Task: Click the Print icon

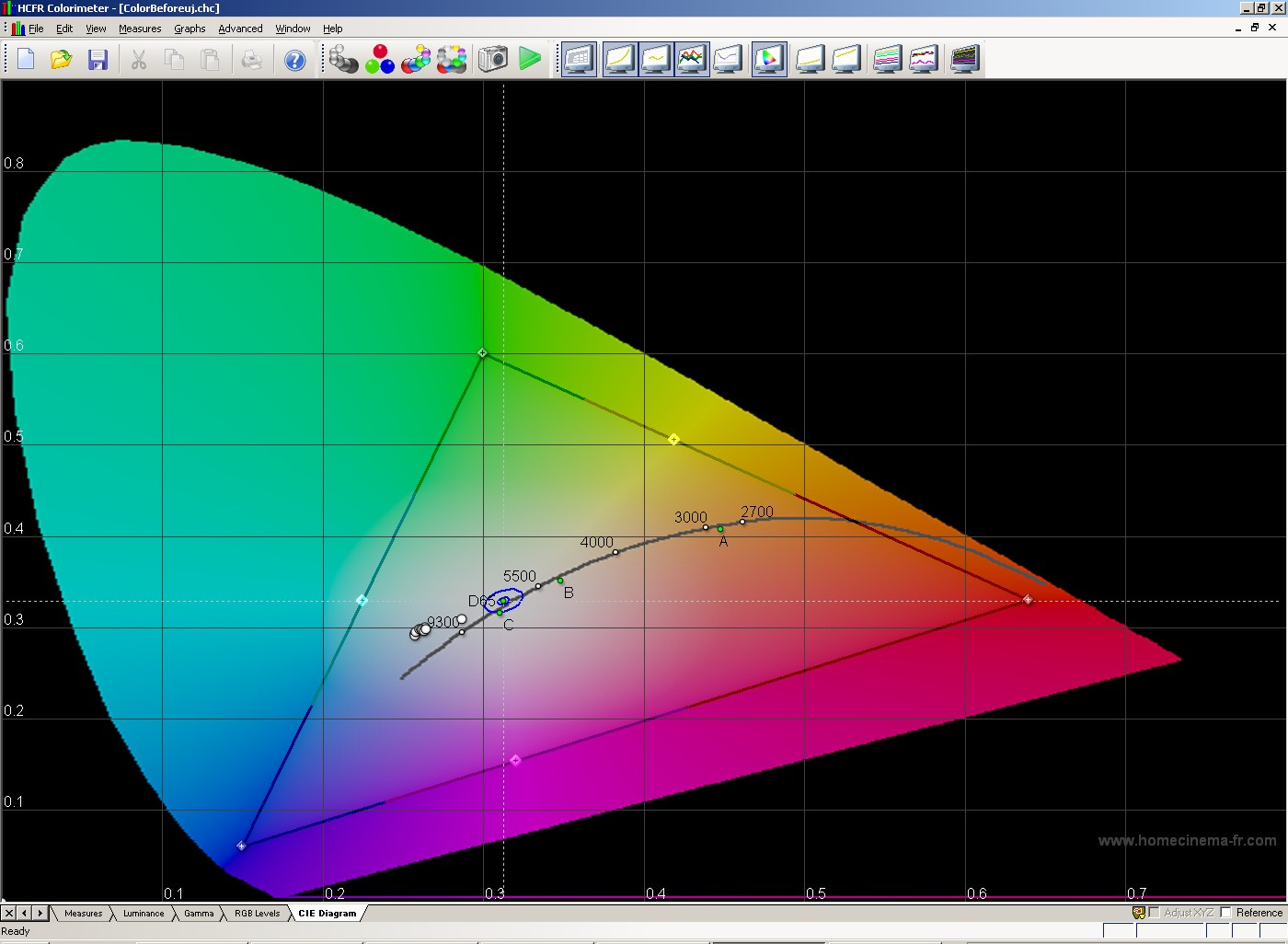Action: pos(251,60)
